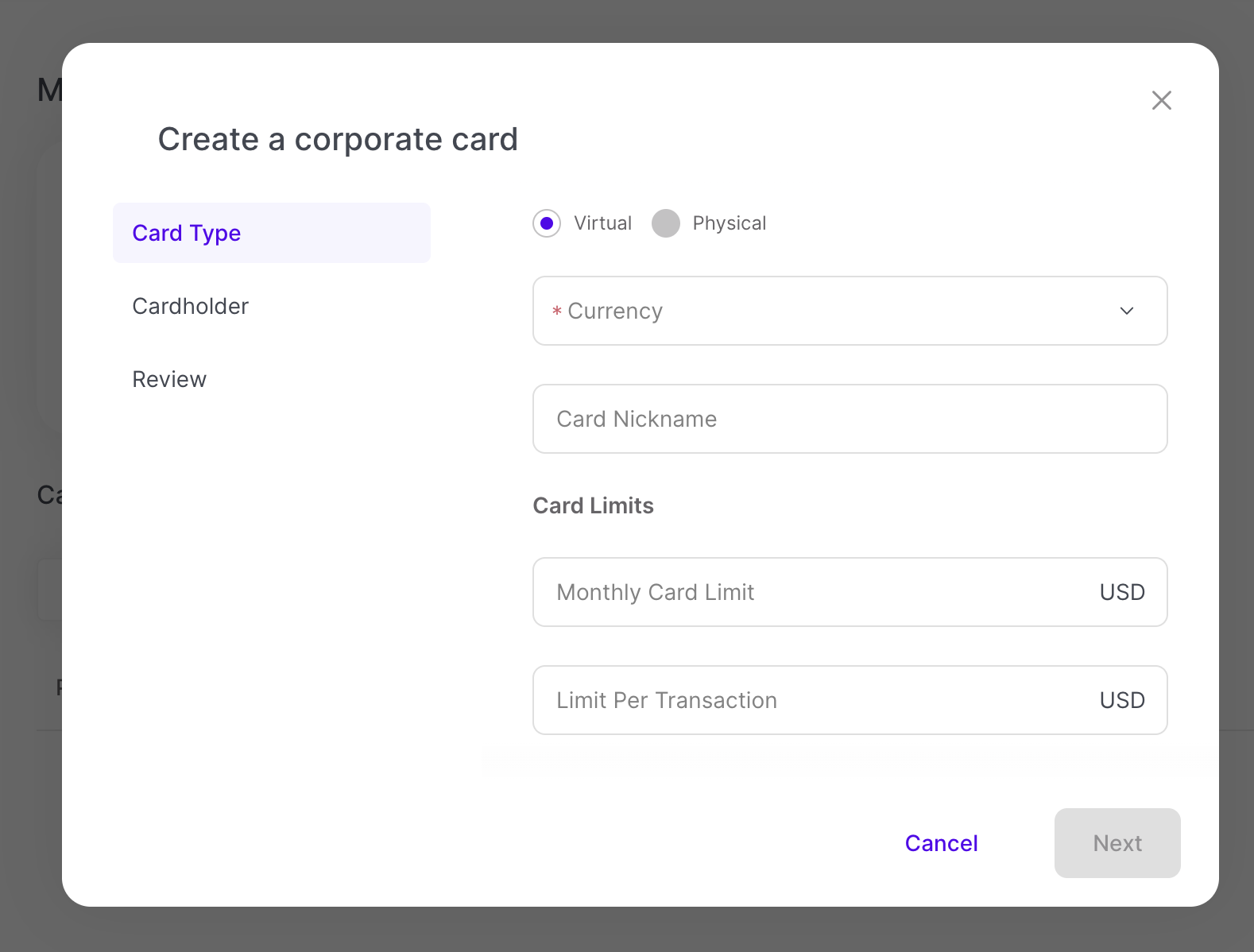
Task: Click the red required asterisk by Currency
Action: 557,312
